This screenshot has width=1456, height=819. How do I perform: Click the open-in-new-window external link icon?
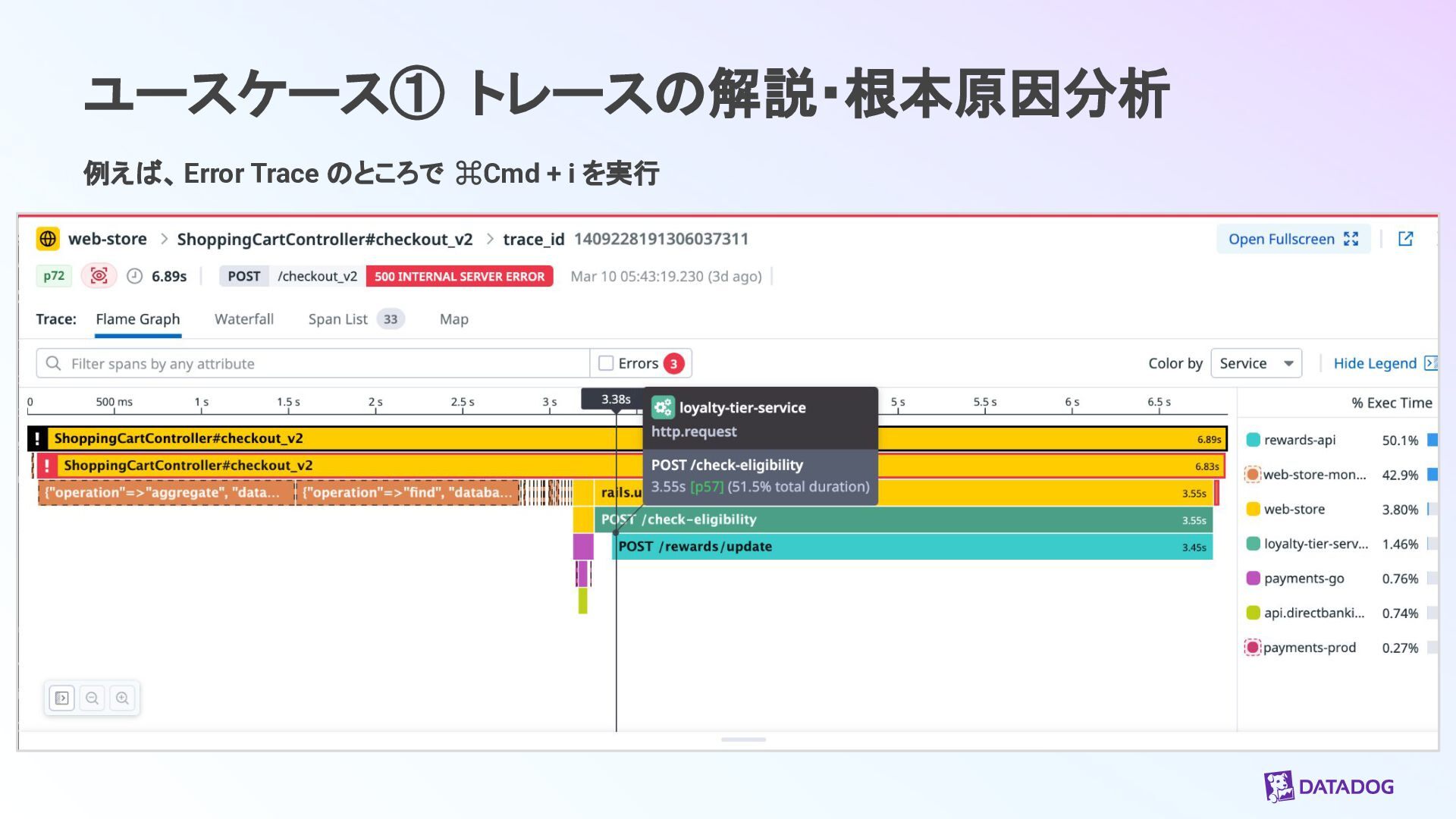pyautogui.click(x=1405, y=239)
